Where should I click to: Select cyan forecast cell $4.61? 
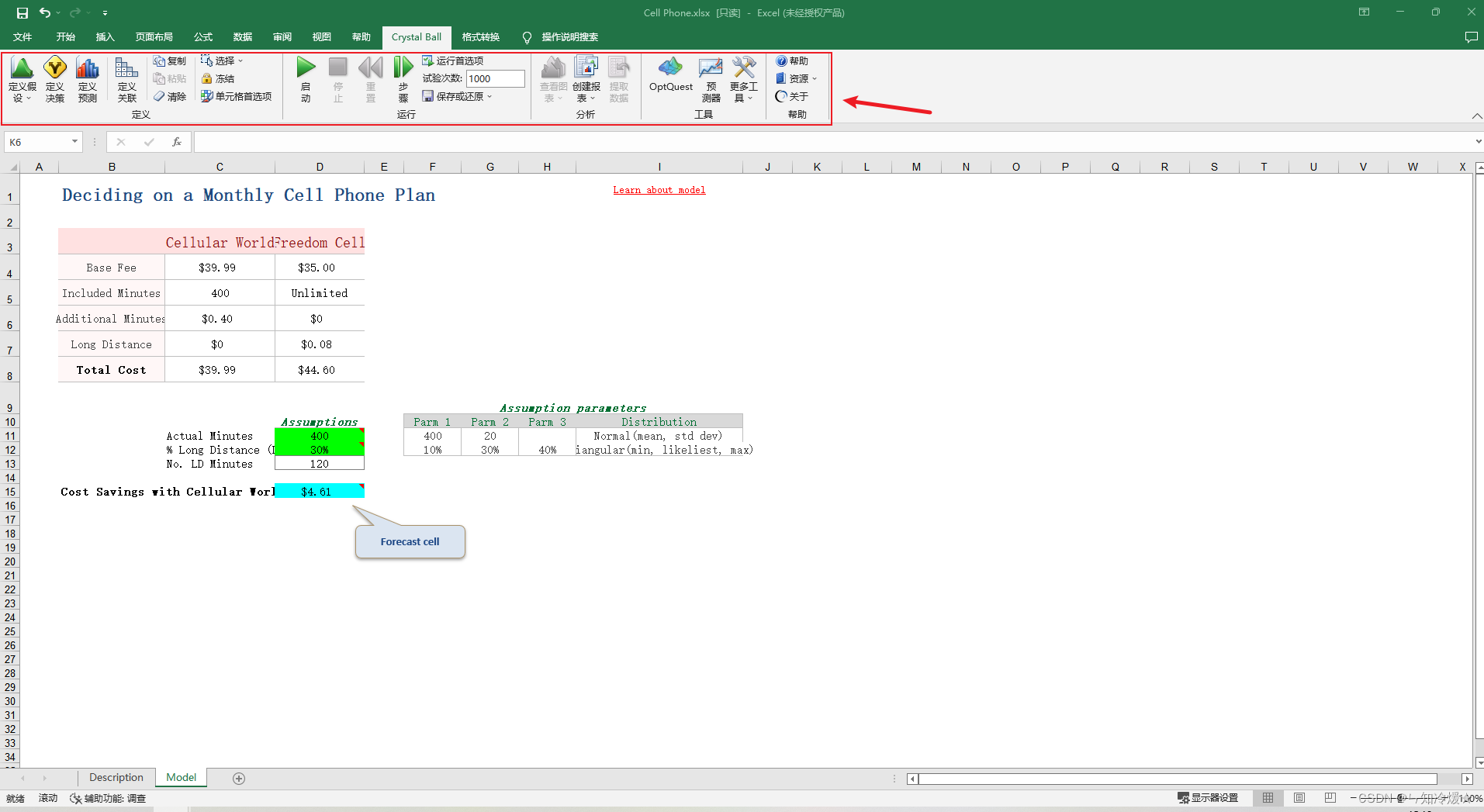(x=320, y=491)
